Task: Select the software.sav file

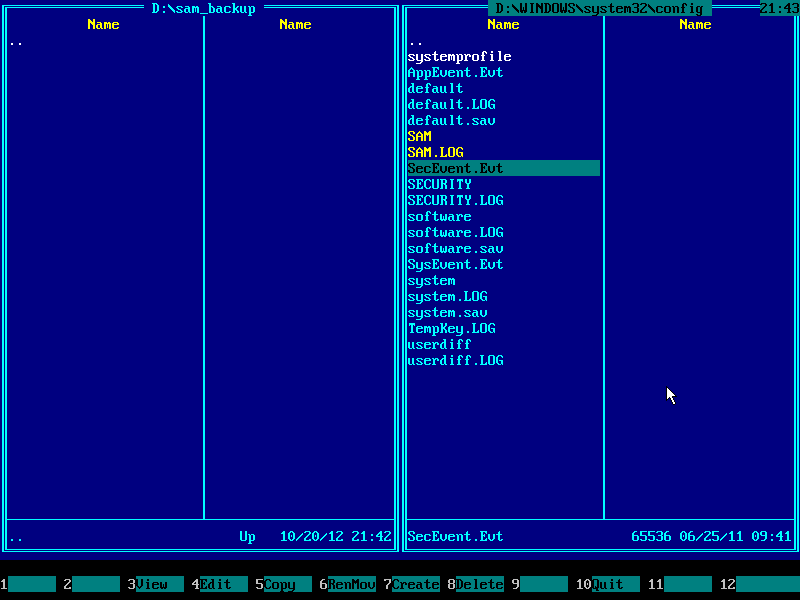Action: click(455, 248)
